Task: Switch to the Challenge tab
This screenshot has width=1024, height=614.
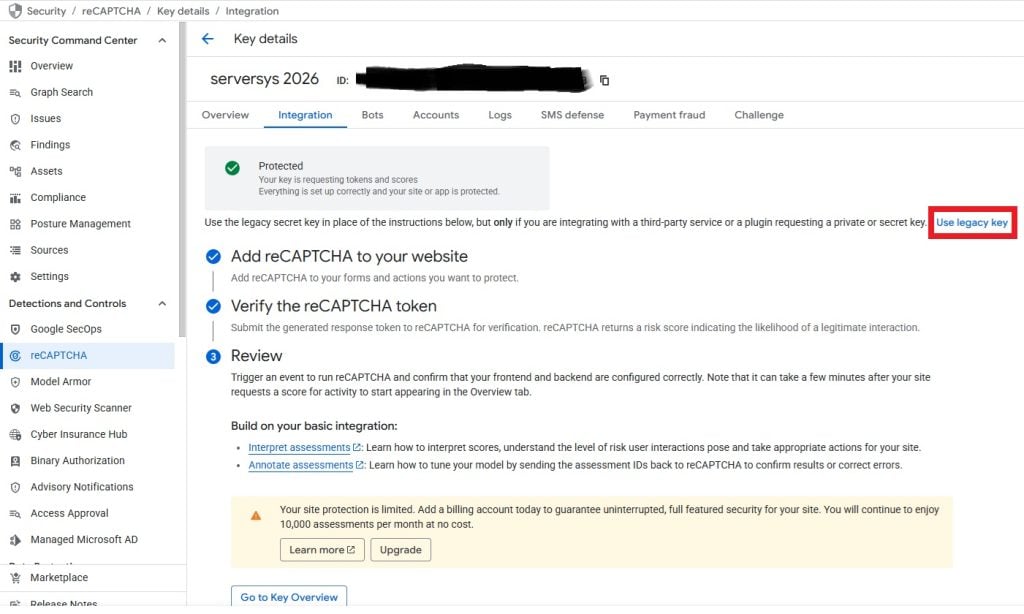Action: tap(759, 115)
